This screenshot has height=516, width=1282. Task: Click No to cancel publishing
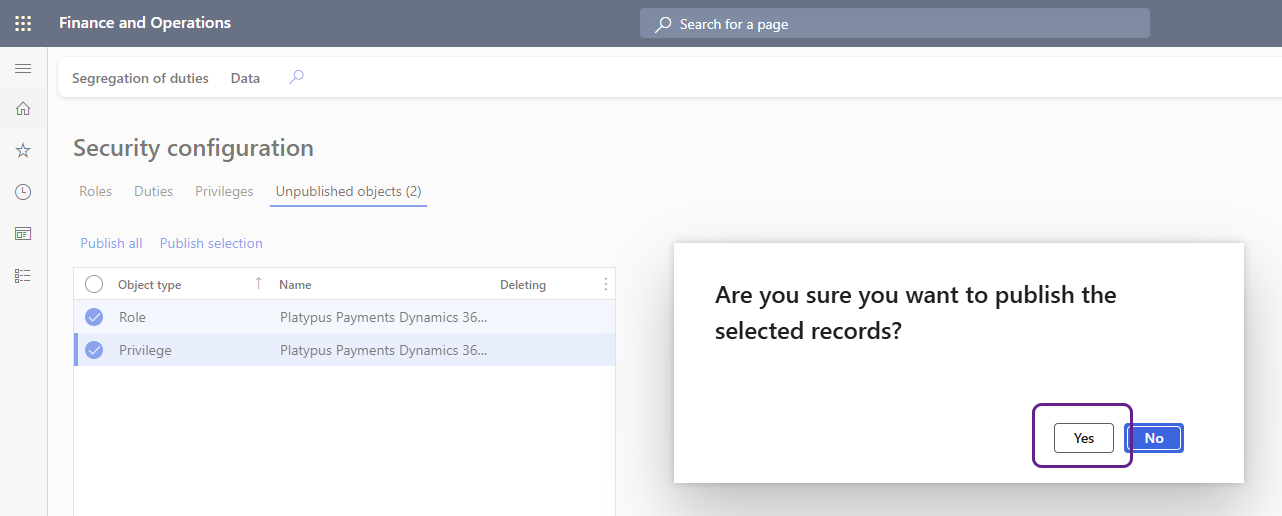coord(1154,438)
